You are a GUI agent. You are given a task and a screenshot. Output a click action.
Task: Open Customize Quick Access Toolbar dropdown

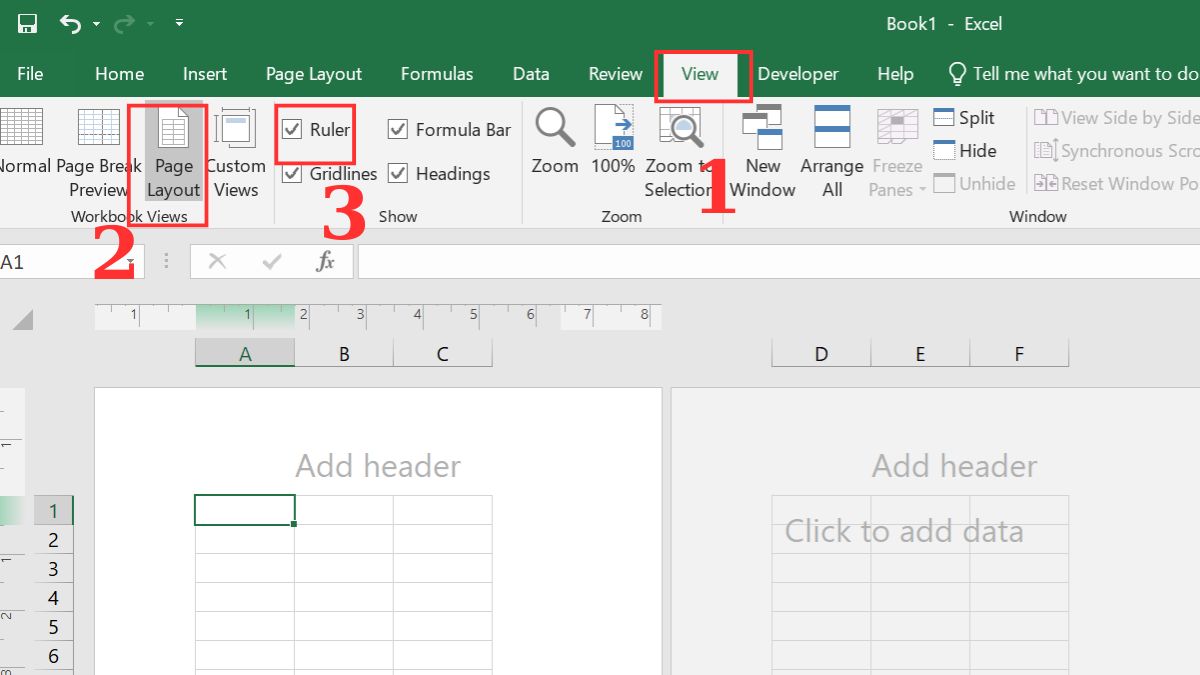click(179, 23)
